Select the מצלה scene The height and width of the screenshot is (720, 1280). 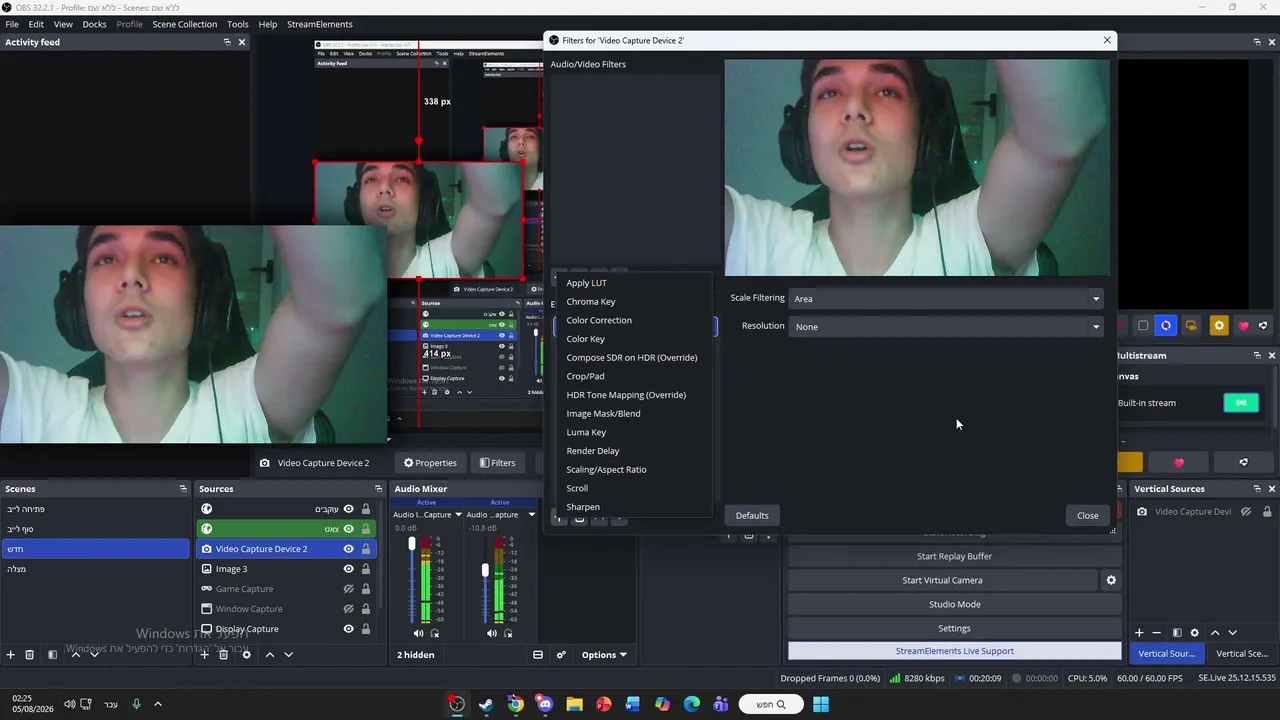point(95,569)
